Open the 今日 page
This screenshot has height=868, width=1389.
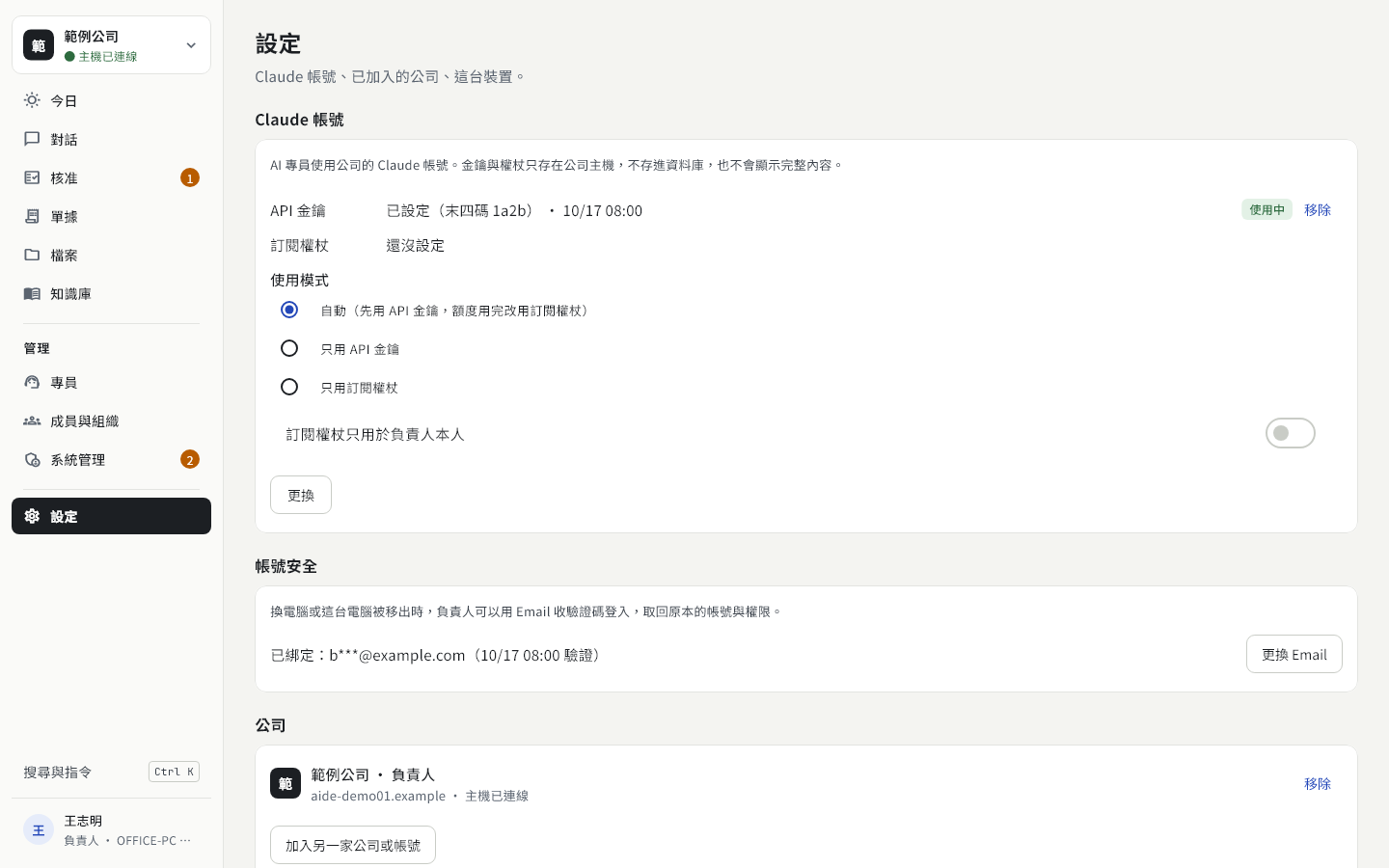(x=111, y=100)
